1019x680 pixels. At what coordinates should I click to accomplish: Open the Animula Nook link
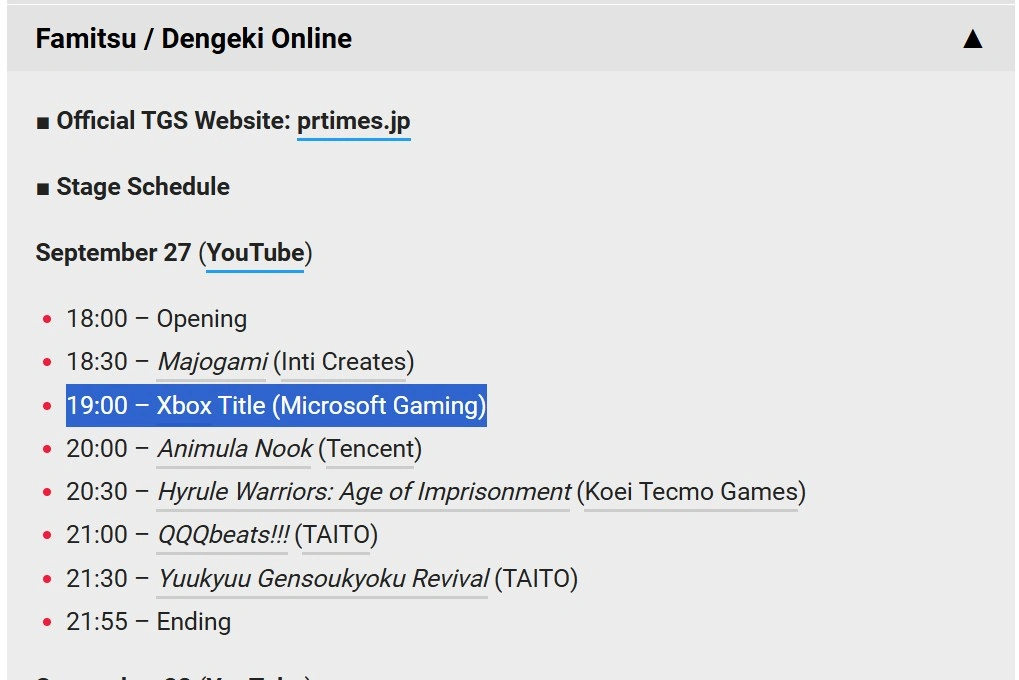[235, 449]
